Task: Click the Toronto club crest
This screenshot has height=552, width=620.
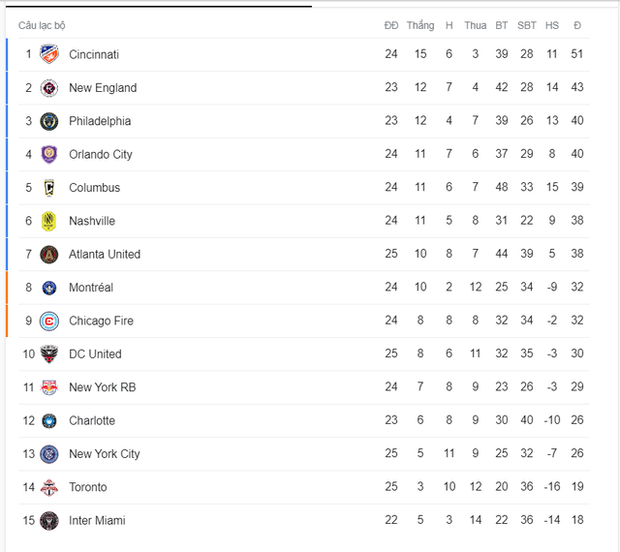Action: point(49,487)
